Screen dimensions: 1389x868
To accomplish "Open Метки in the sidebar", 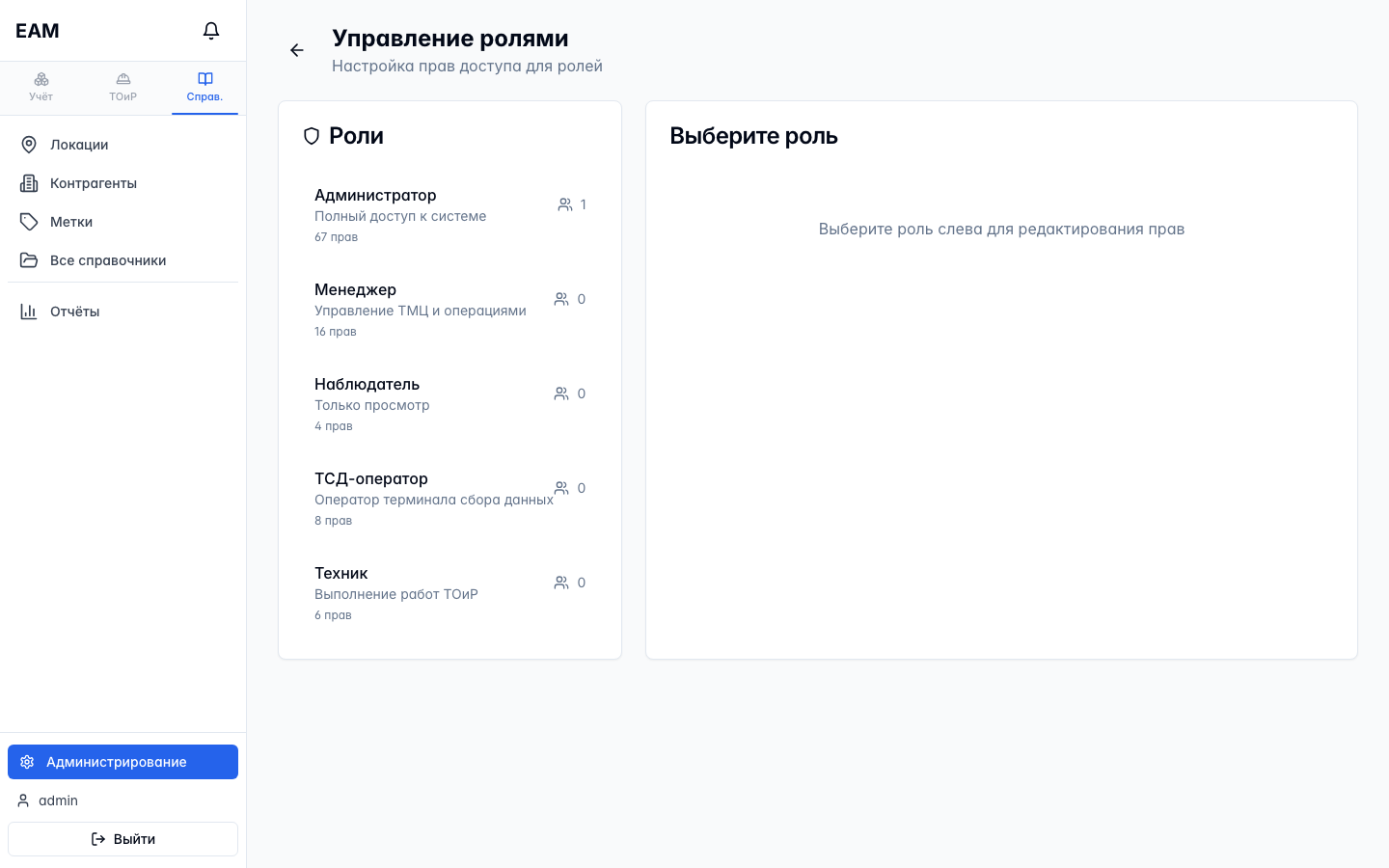I will 123,222.
